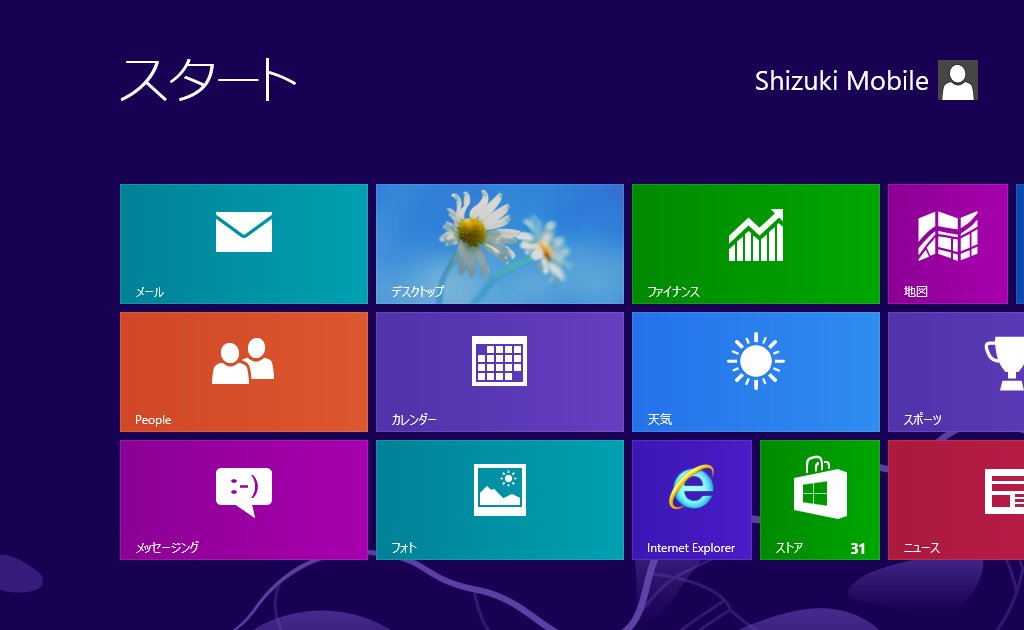Image resolution: width=1024 pixels, height=630 pixels.
Task: Launch the Finance chart icon
Action: (x=756, y=235)
